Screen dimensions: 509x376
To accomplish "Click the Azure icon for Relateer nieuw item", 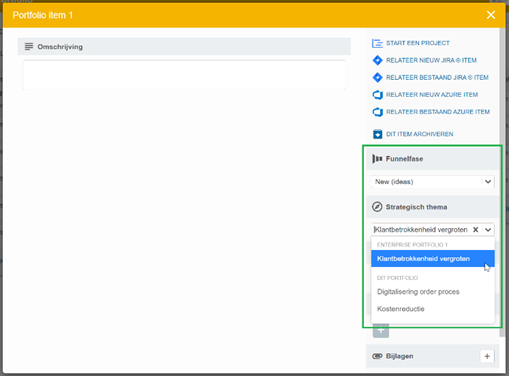I will coord(377,95).
